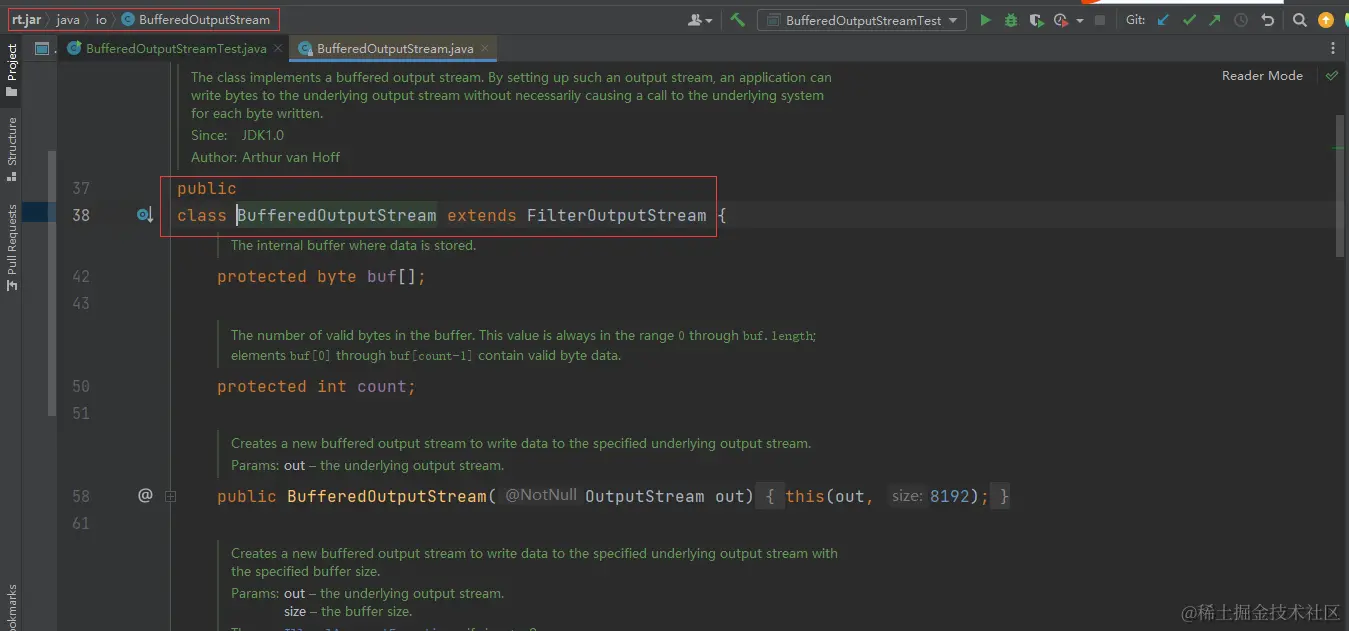The image size is (1349, 631).
Task: Open the Pull Requests tool window
Action: click(x=12, y=247)
